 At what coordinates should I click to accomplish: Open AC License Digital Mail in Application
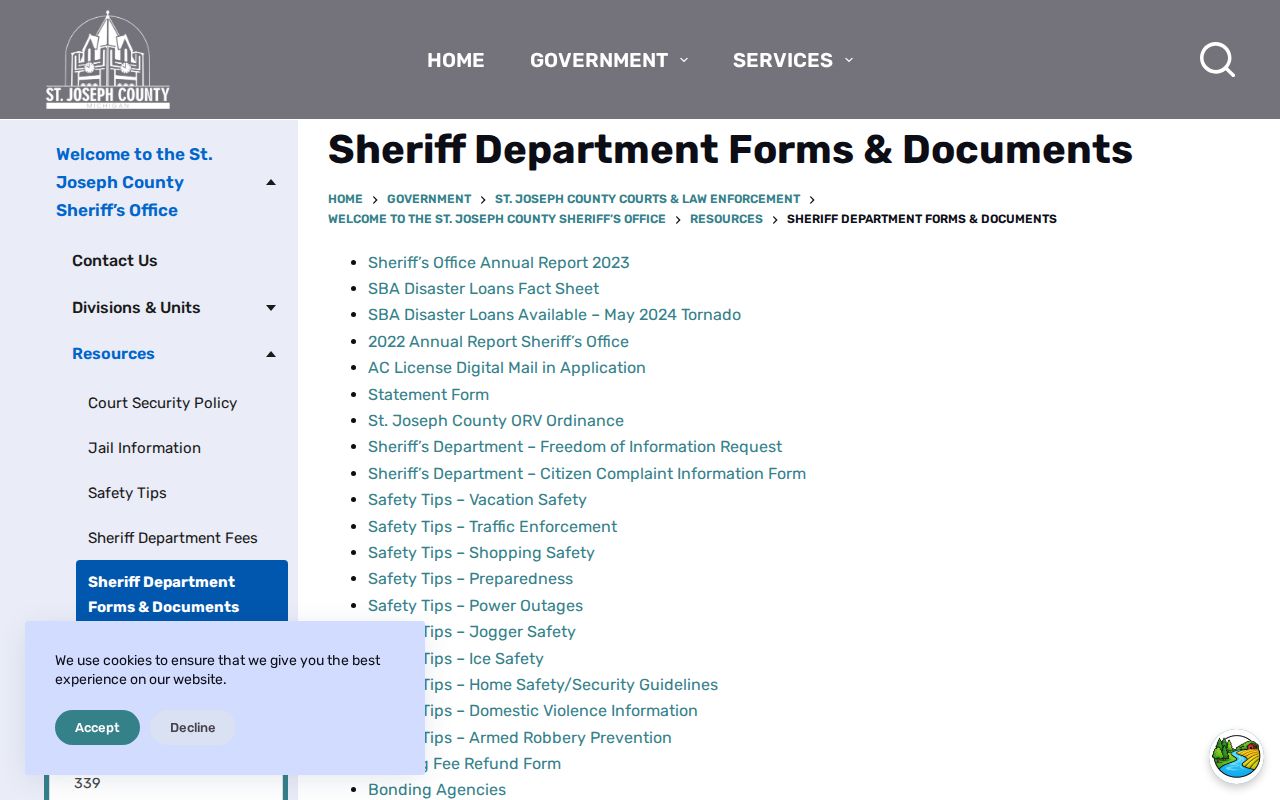(x=506, y=367)
